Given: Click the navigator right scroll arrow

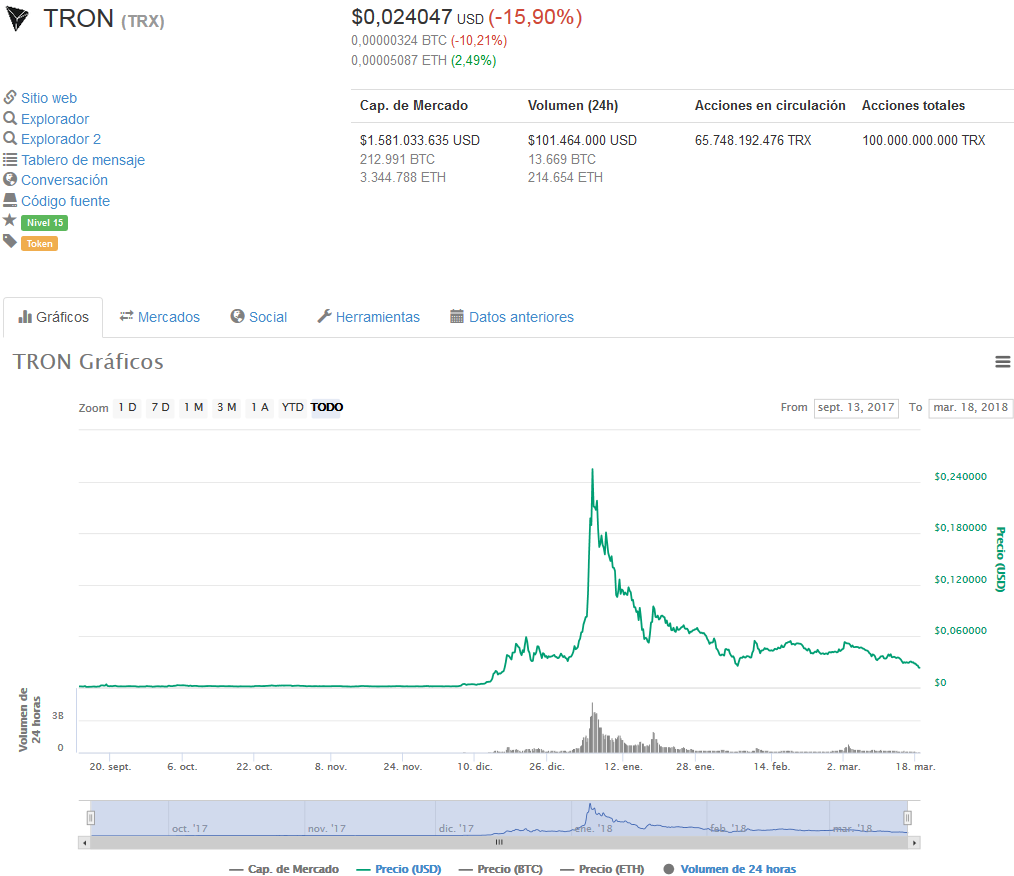Looking at the screenshot, I should (x=914, y=842).
